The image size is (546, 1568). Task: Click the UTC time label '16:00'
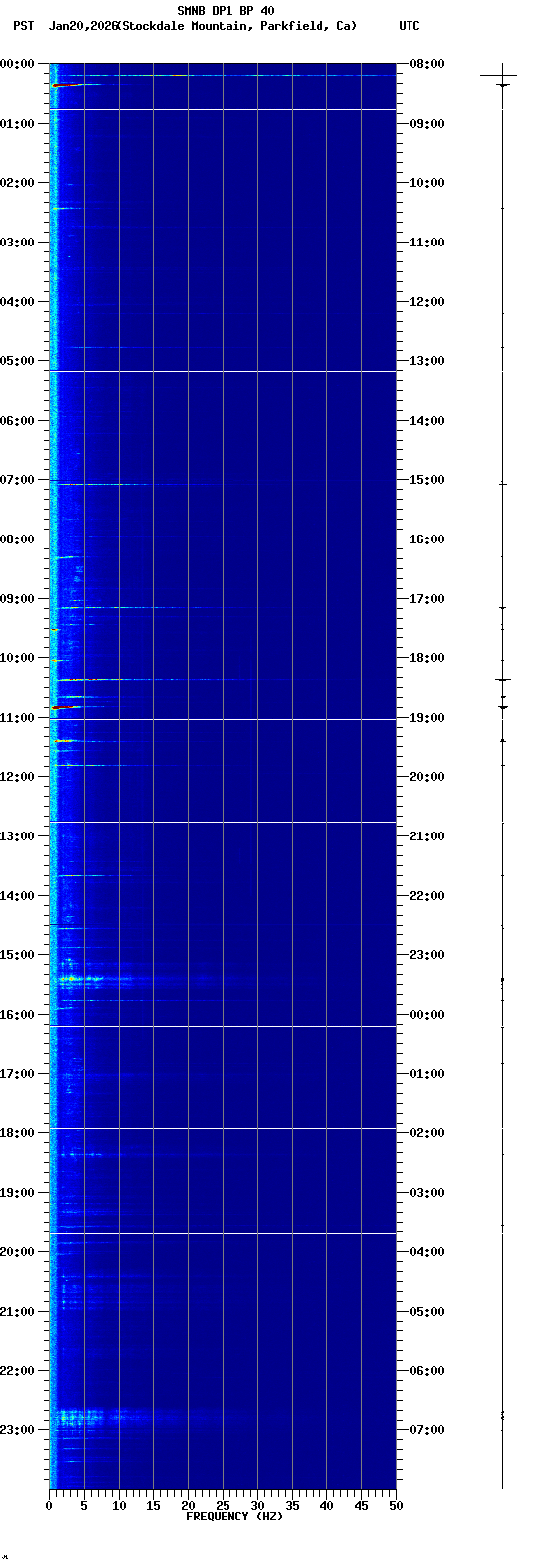427,539
